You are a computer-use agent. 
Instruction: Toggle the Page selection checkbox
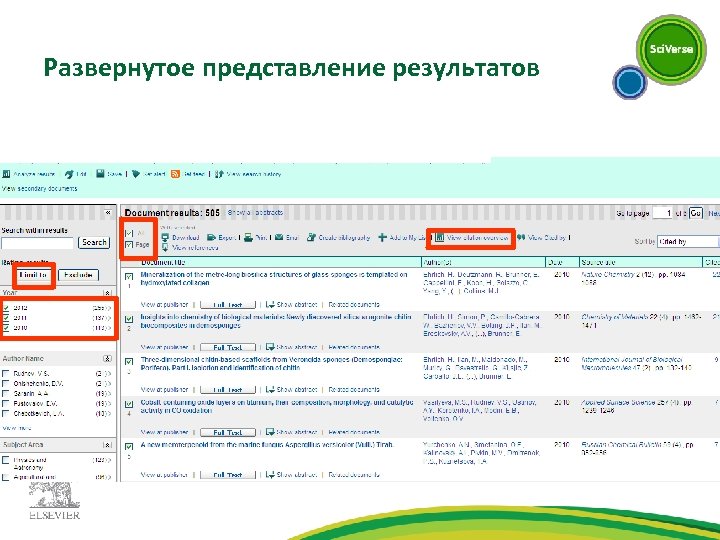click(x=129, y=245)
